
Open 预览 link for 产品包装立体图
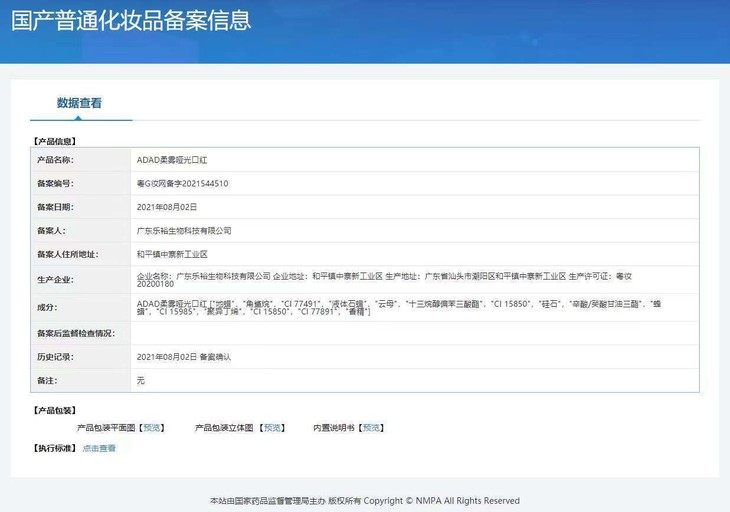tap(272, 428)
